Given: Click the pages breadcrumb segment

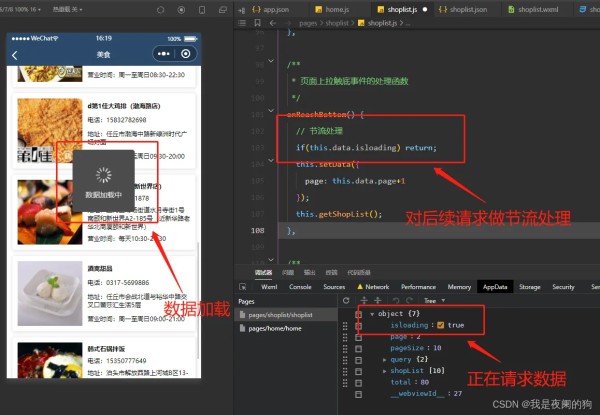Looking at the screenshot, I should [x=308, y=23].
